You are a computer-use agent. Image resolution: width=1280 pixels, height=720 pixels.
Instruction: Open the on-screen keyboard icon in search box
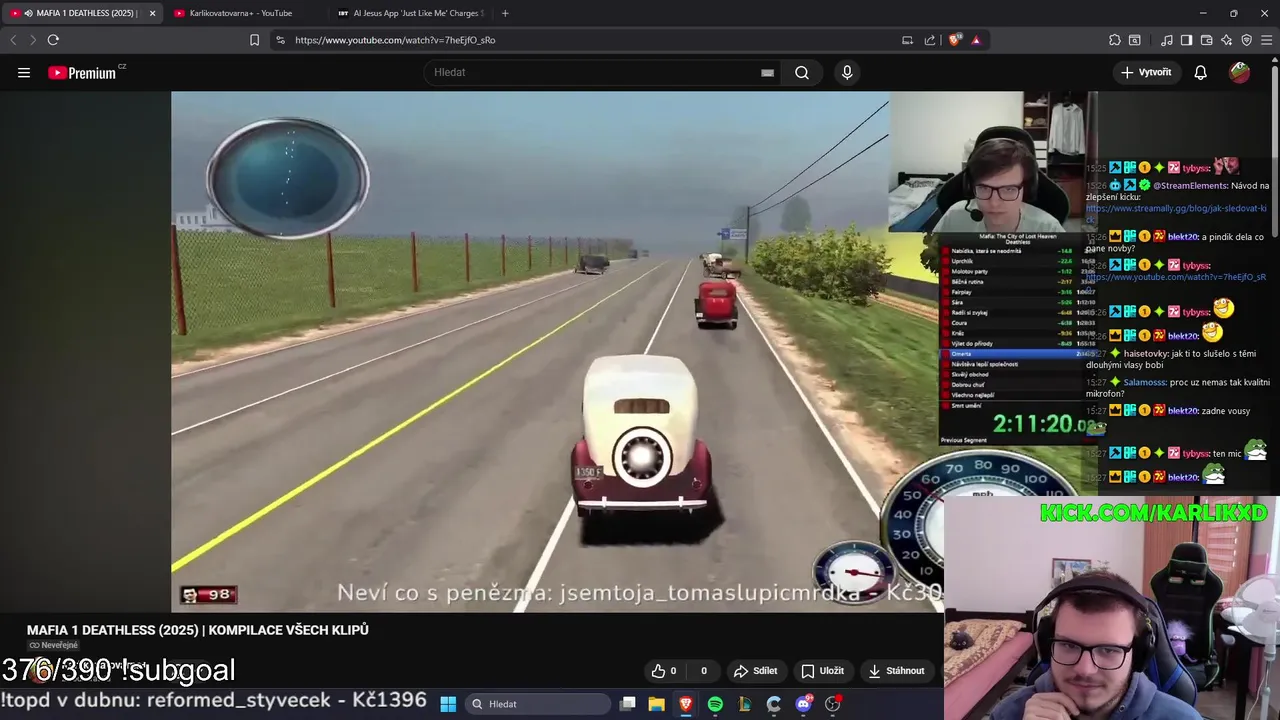click(x=767, y=72)
